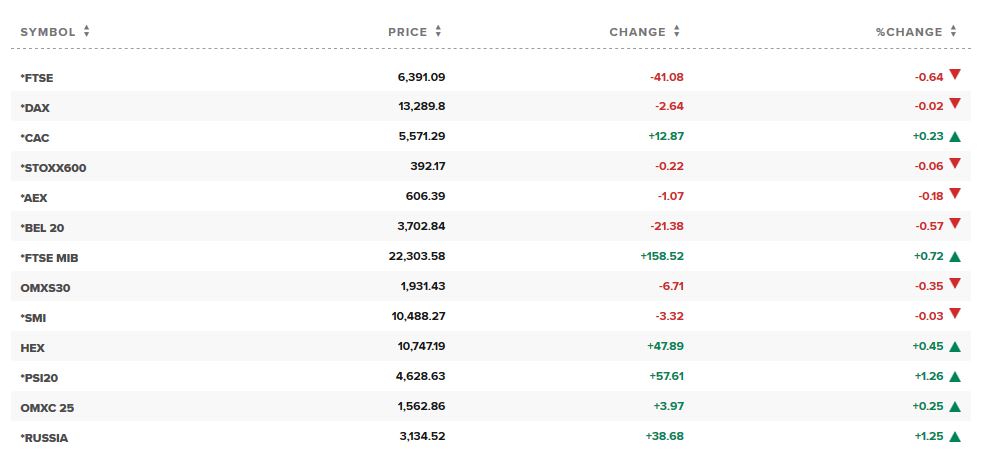986x469 pixels.
Task: Click the green up arrow in OMXC 25 row
Action: coord(955,407)
